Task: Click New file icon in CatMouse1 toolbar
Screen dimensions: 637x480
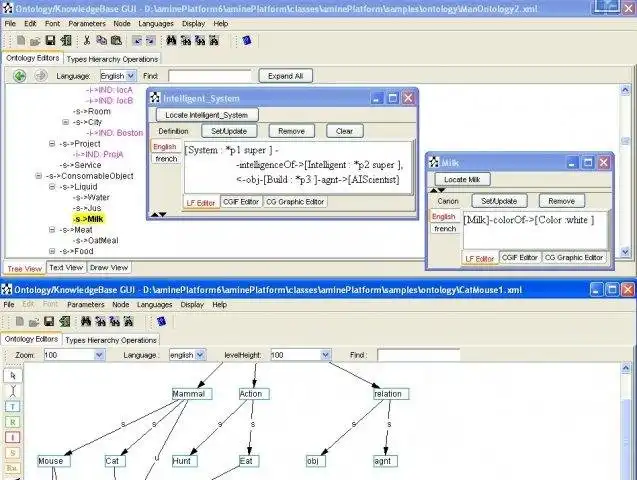Action: 20,322
